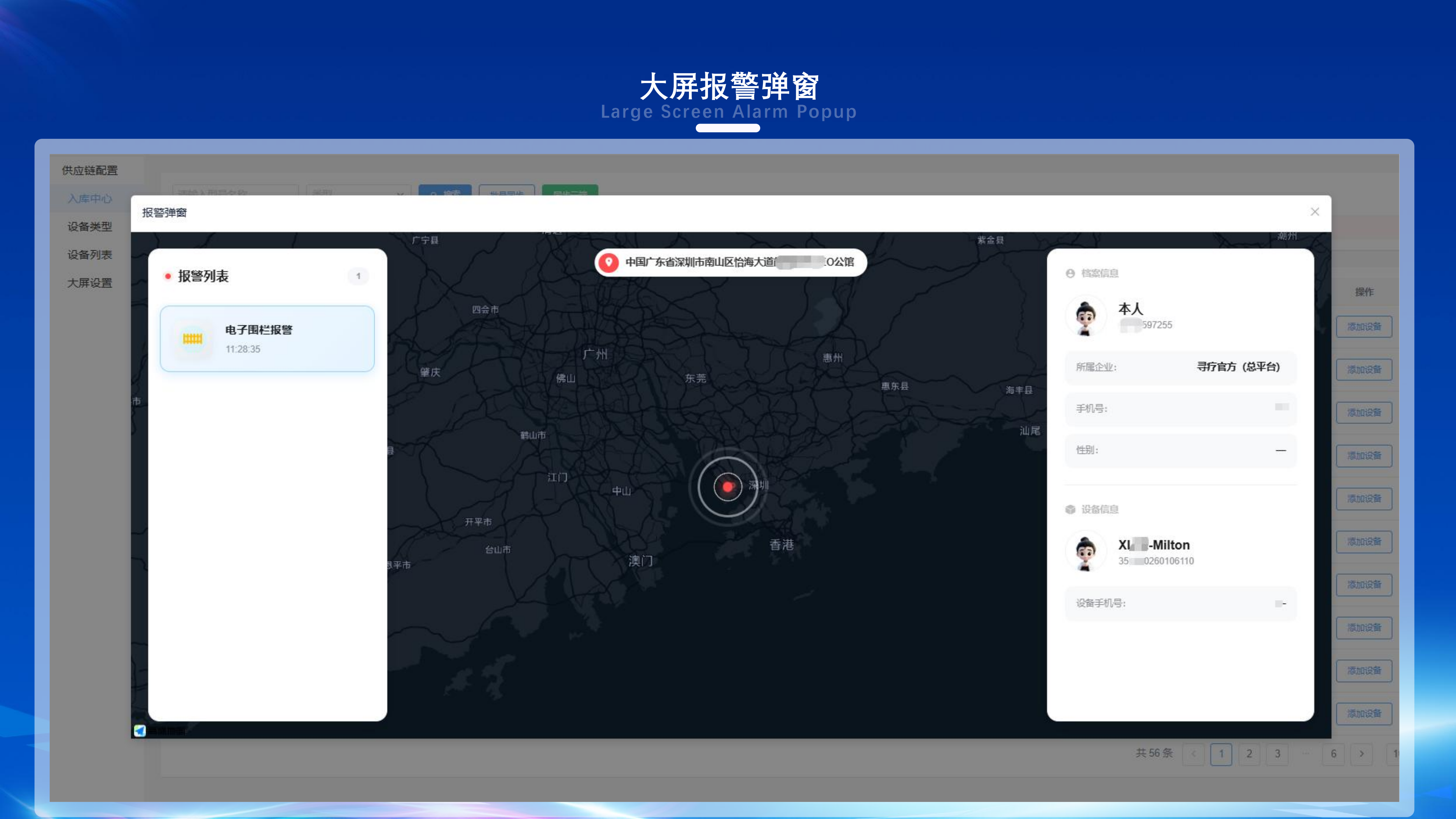Click the red location pin icon
Image resolution: width=1456 pixels, height=819 pixels.
pos(608,262)
